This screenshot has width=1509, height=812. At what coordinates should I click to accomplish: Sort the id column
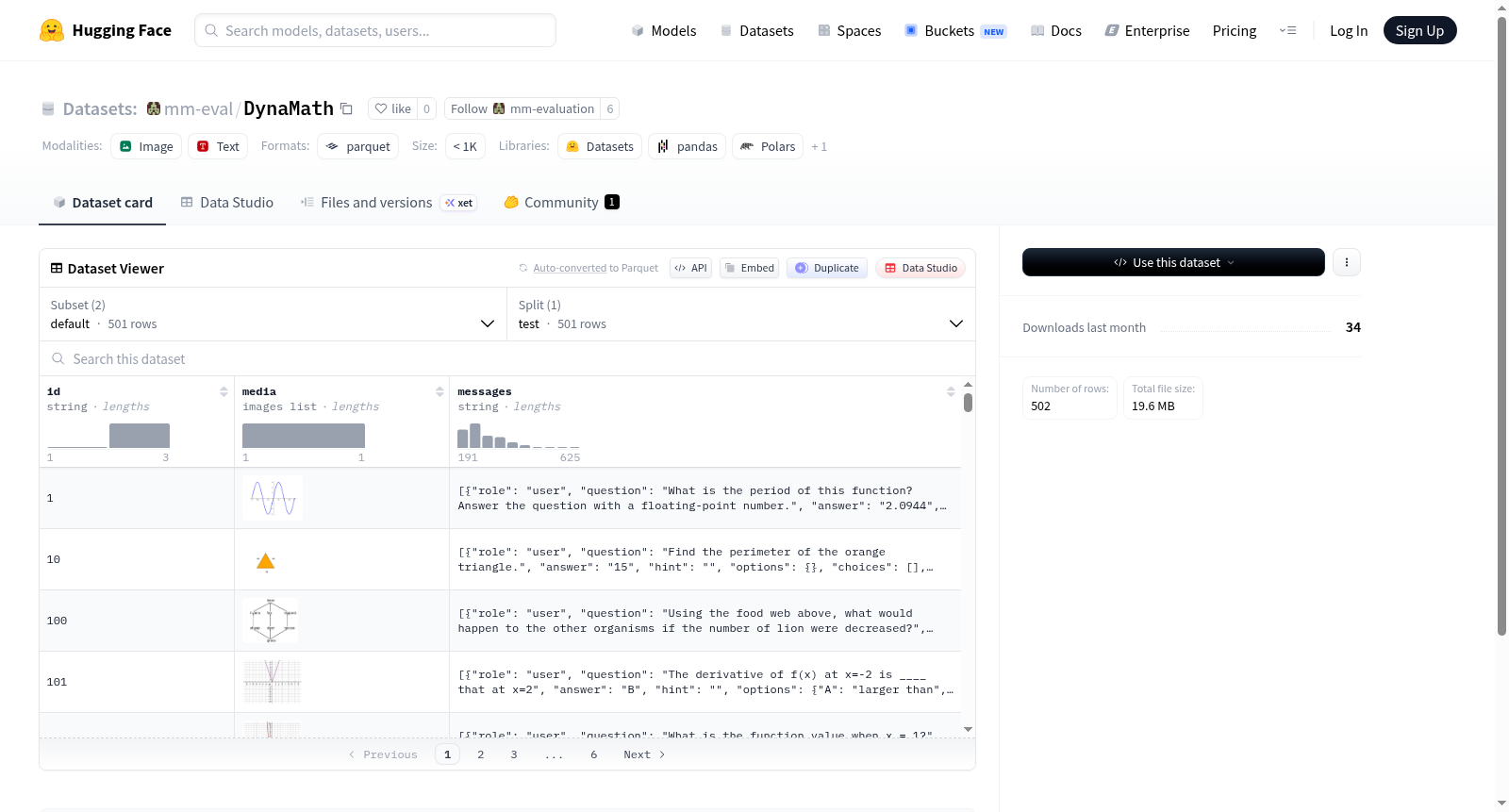[x=224, y=391]
